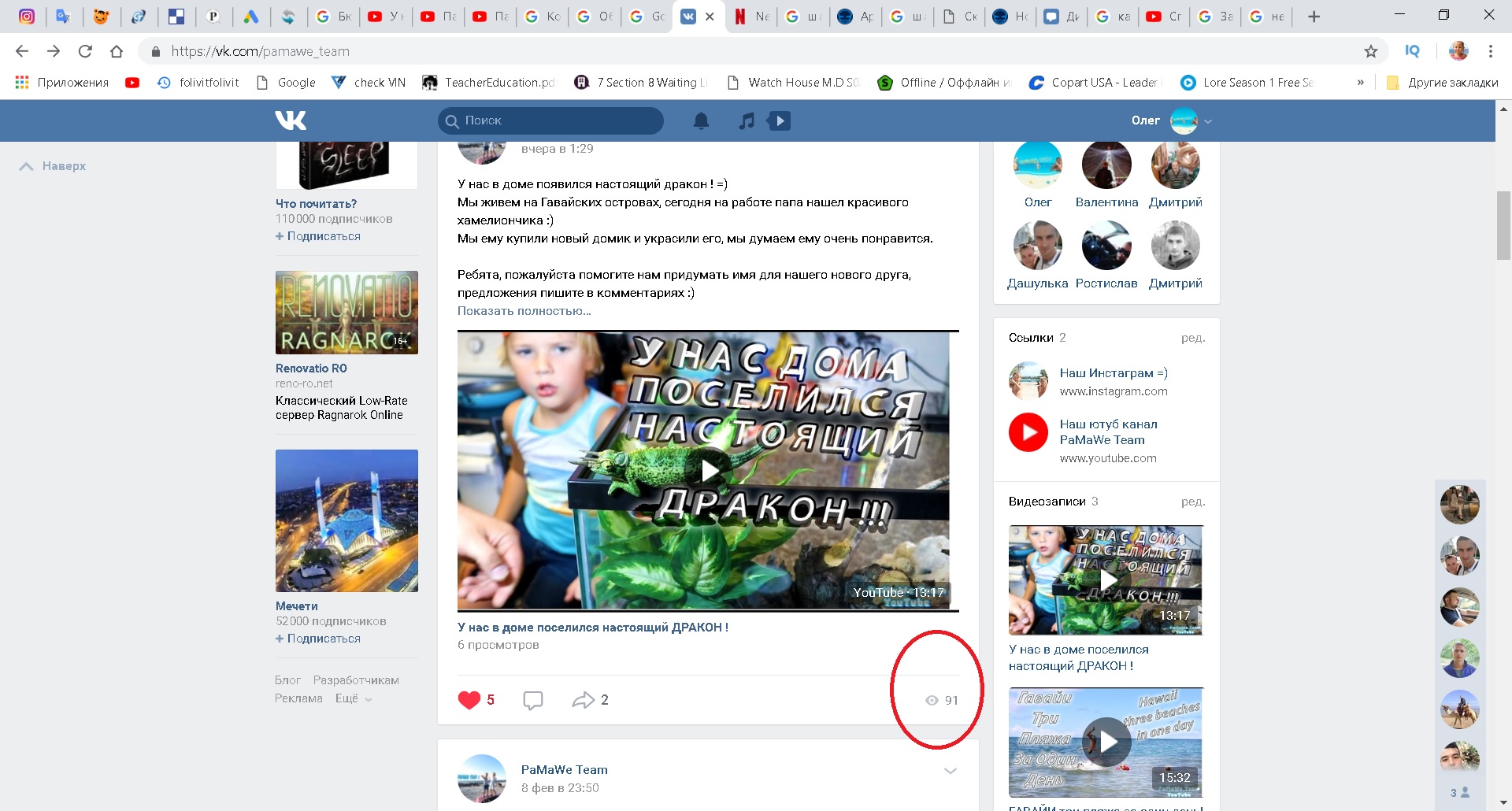Open the Chrome three-dot menu
Screen dimensions: 1512x811
coord(1491,51)
